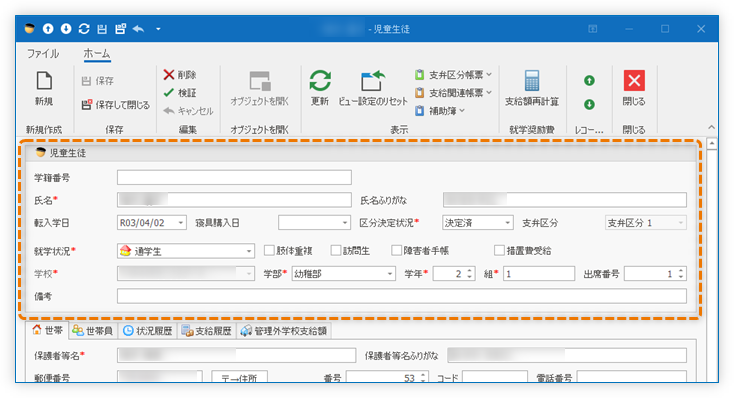Click 保存 in the ribbon
Screen dimensions: 734x398
(x=98, y=81)
